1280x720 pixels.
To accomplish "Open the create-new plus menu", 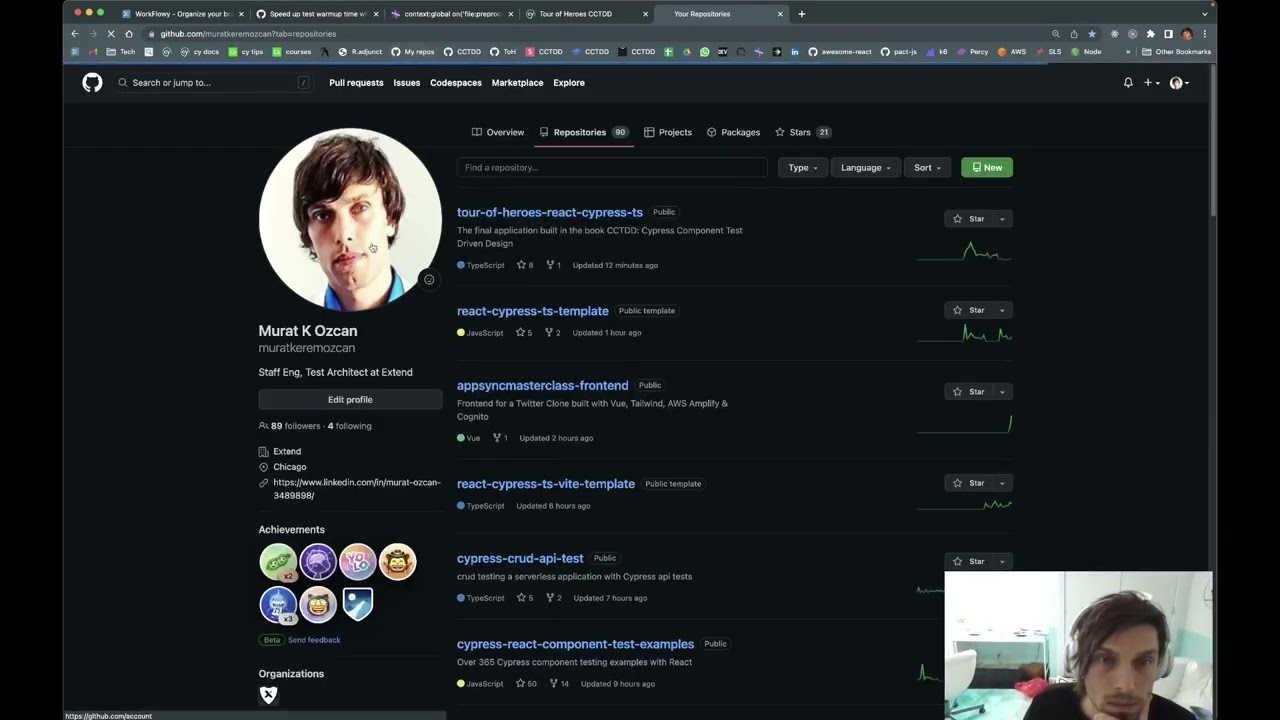I will tap(1152, 83).
